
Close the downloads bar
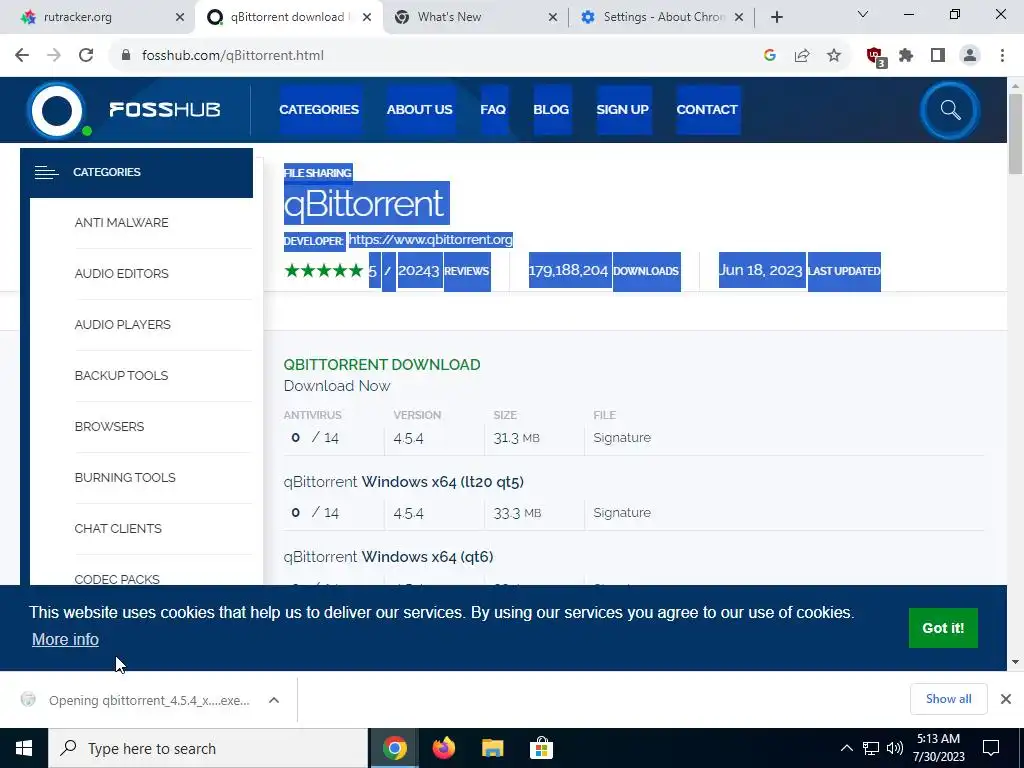click(1006, 699)
